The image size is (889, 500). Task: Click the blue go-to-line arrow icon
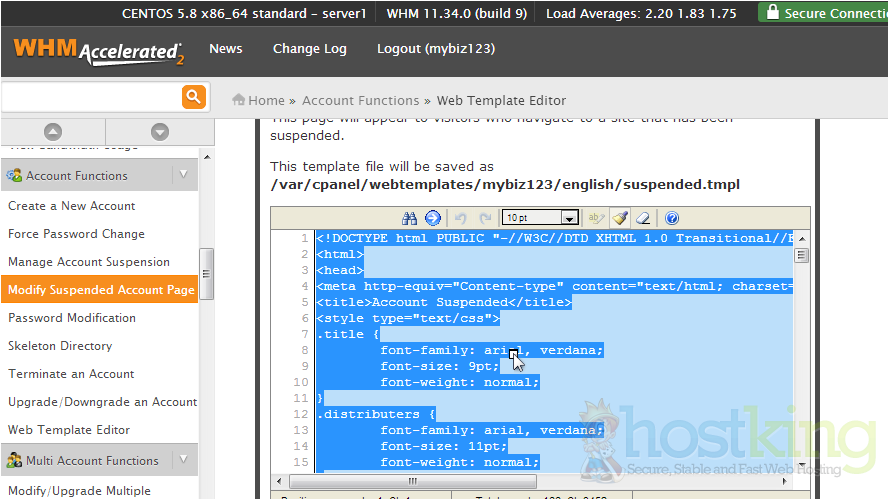432,218
